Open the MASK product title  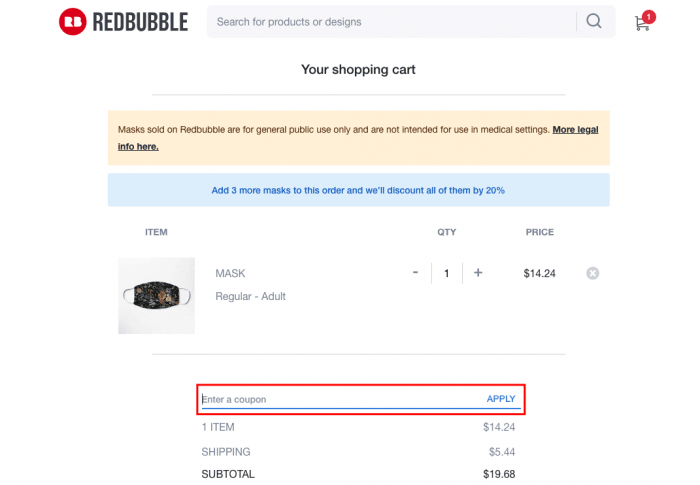(230, 273)
